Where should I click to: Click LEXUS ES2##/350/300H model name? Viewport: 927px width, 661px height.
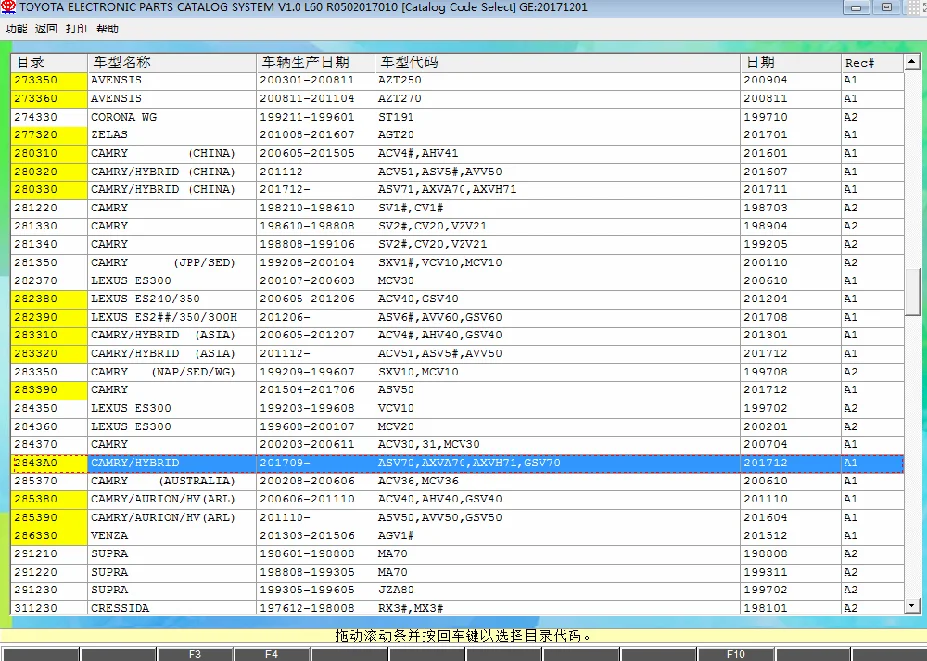(x=164, y=317)
